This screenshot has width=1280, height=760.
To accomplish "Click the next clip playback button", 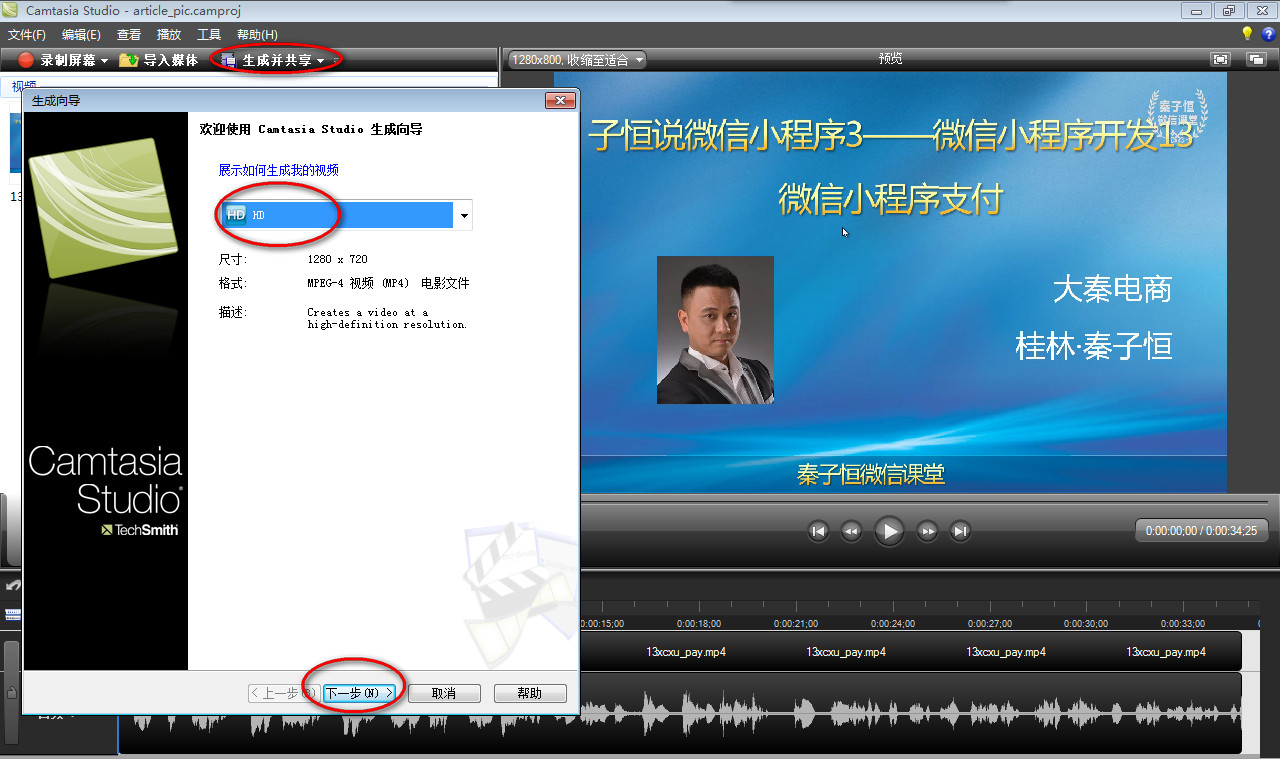I will pyautogui.click(x=960, y=531).
